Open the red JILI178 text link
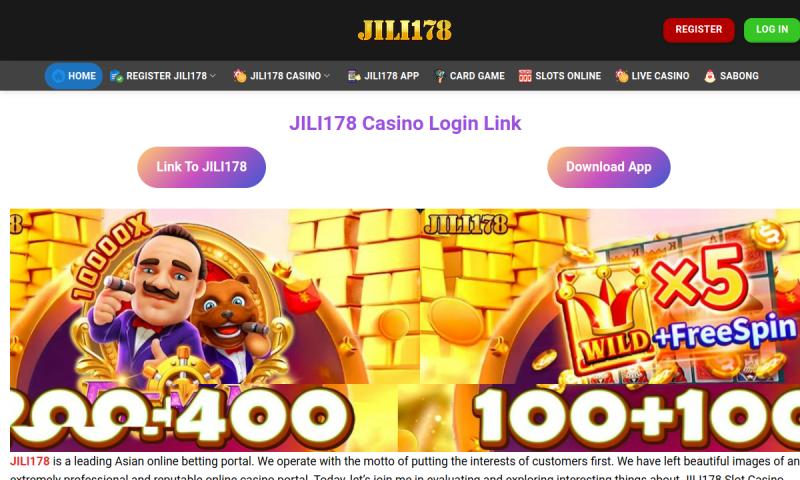 (x=30, y=461)
